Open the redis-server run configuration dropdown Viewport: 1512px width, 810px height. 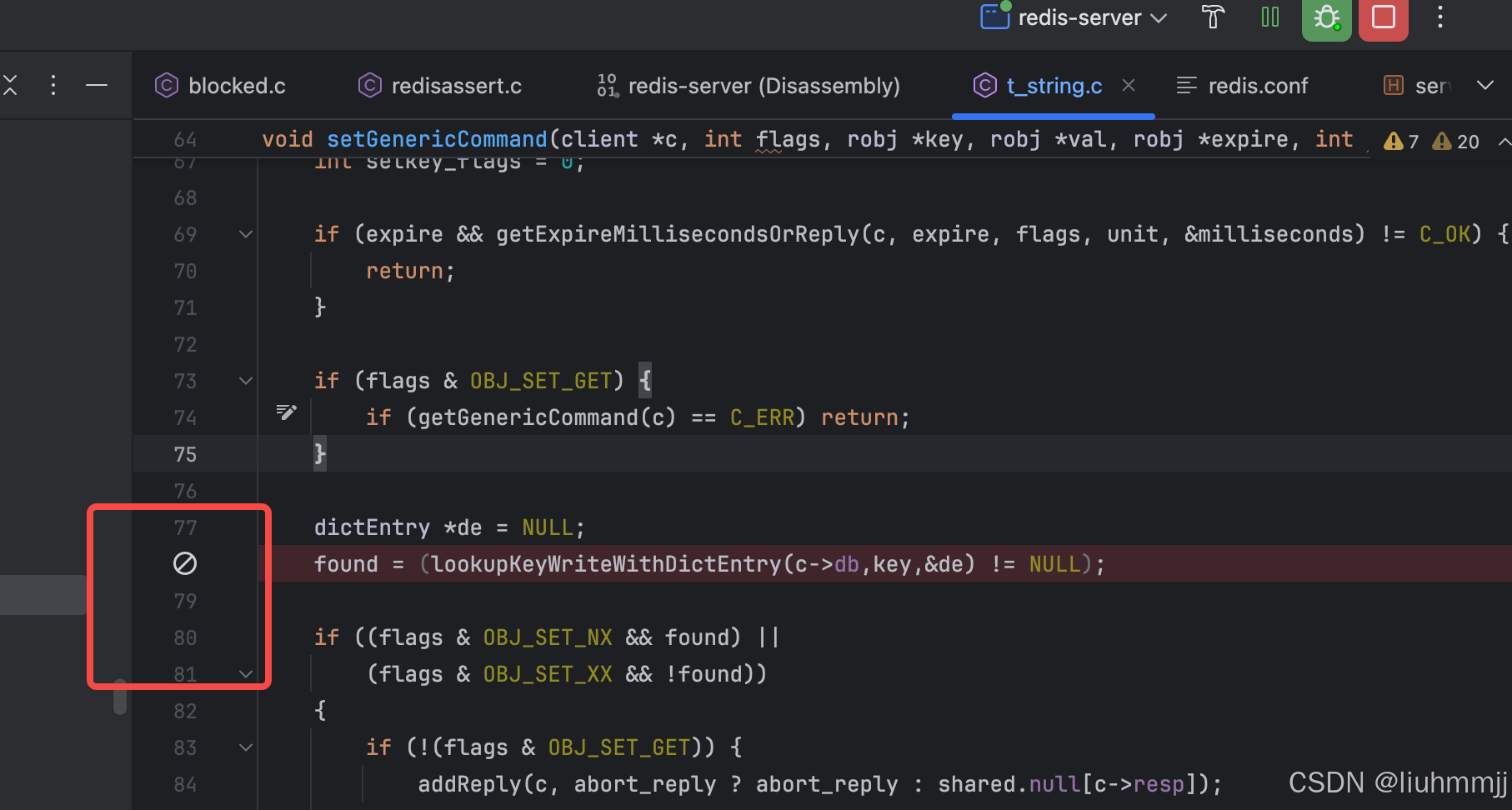coord(1074,17)
